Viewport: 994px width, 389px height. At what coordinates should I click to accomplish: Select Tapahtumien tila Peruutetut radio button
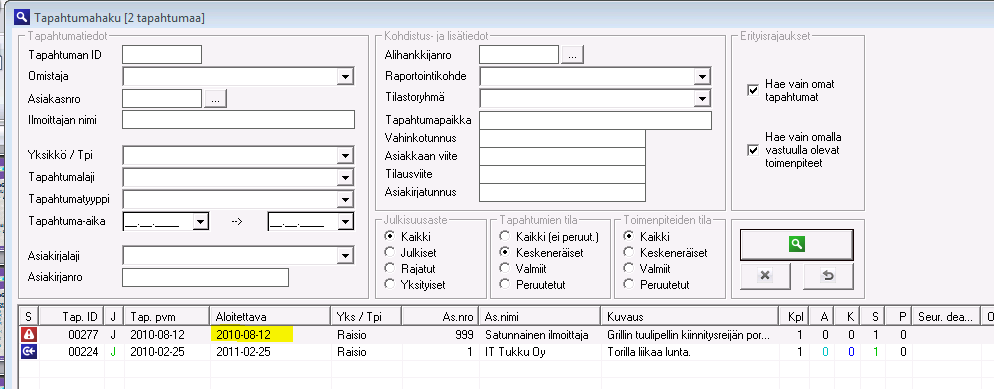pos(505,284)
